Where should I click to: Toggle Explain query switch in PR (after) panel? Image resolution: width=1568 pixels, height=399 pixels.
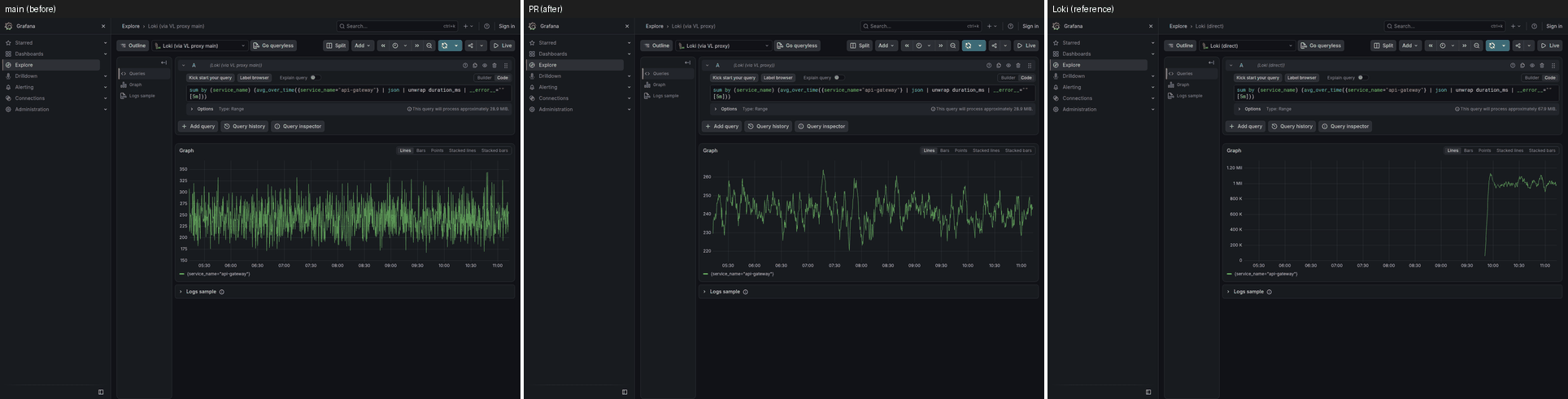click(838, 78)
